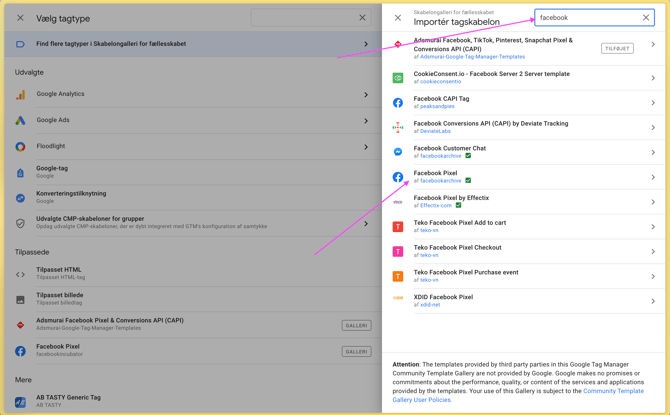
Task: Select the Tilpasset HTML code icon
Action: point(20,274)
